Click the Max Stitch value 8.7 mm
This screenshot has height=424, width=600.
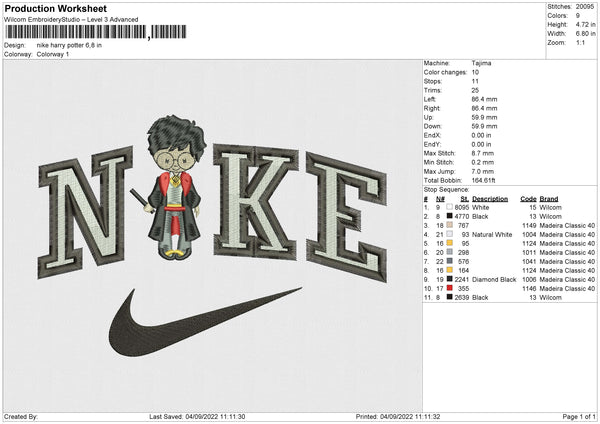point(483,153)
